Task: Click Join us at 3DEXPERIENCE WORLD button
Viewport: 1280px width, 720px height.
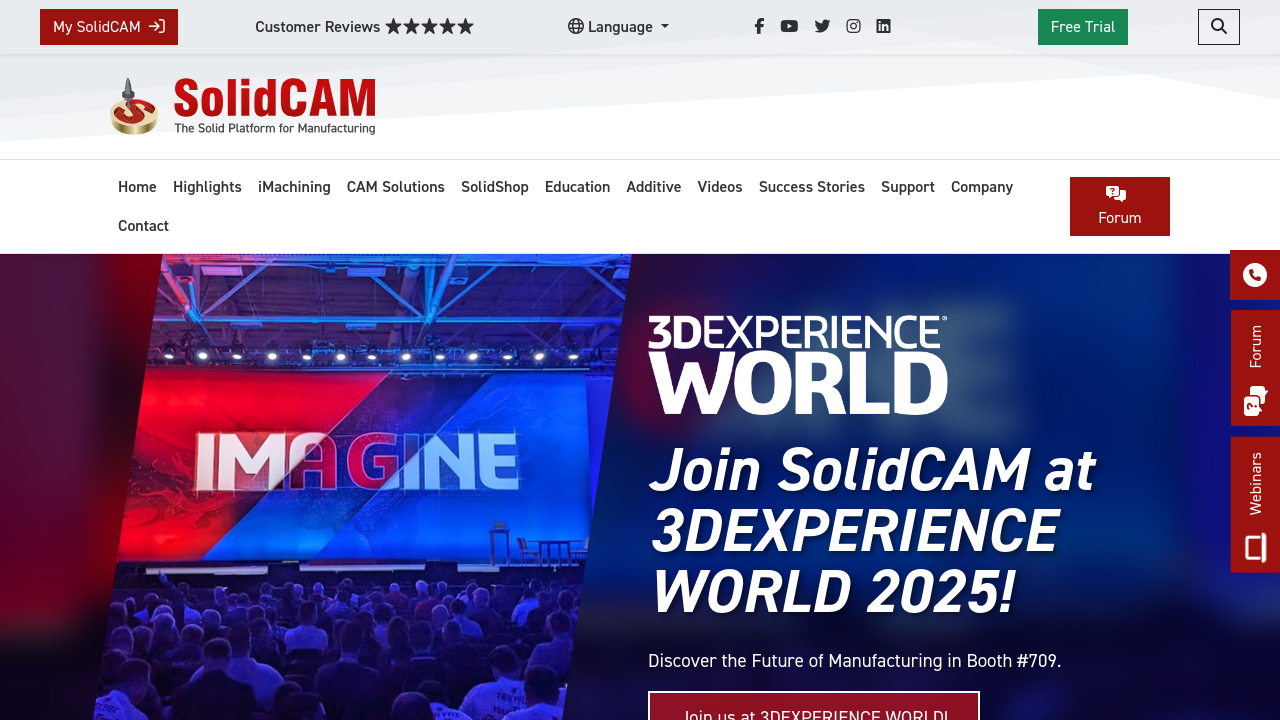Action: (814, 706)
